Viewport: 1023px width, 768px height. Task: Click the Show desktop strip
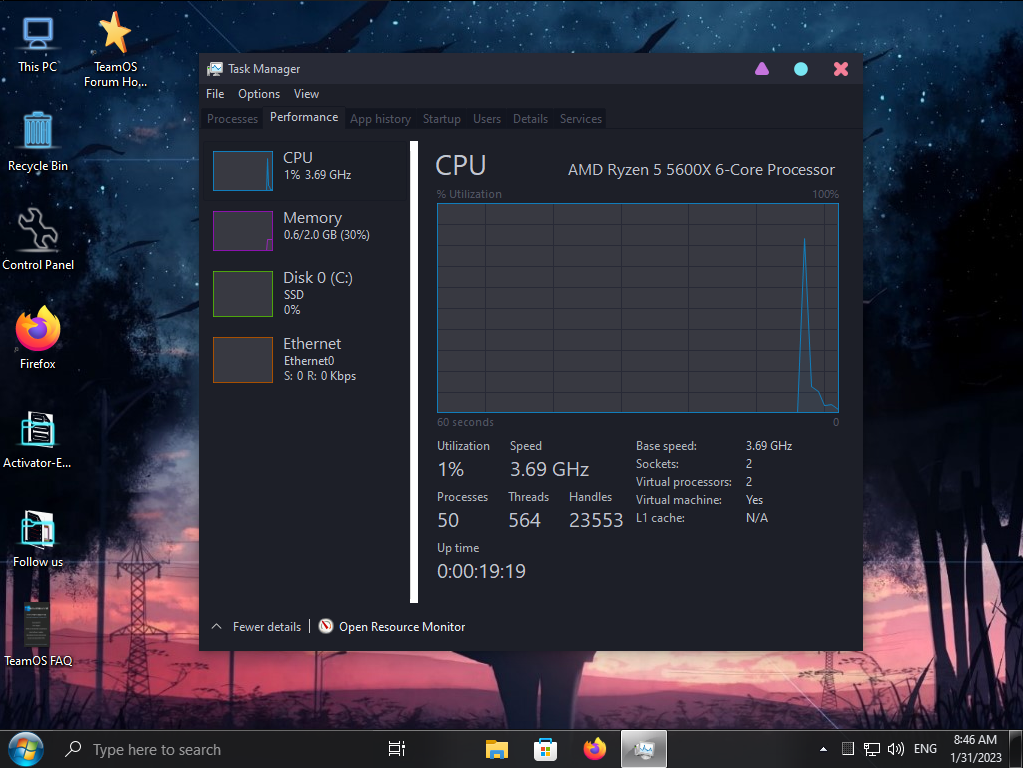[1016, 749]
